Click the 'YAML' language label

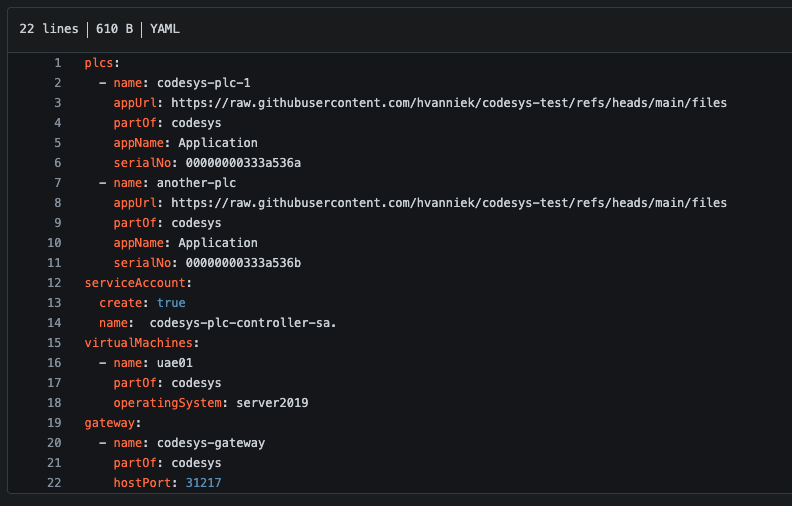click(165, 29)
